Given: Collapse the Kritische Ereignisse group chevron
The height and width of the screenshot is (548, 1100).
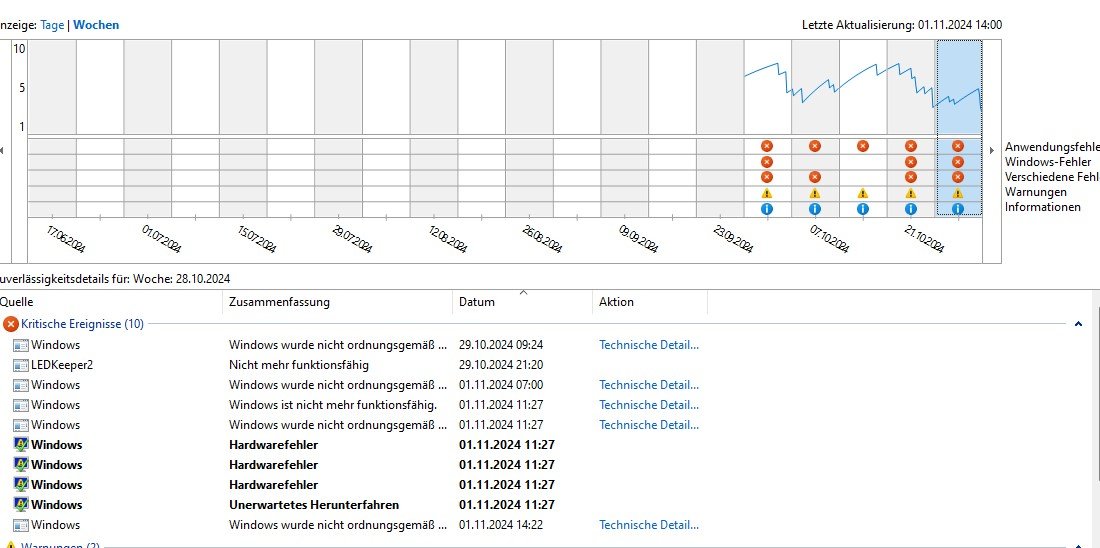Looking at the screenshot, I should [x=1078, y=324].
